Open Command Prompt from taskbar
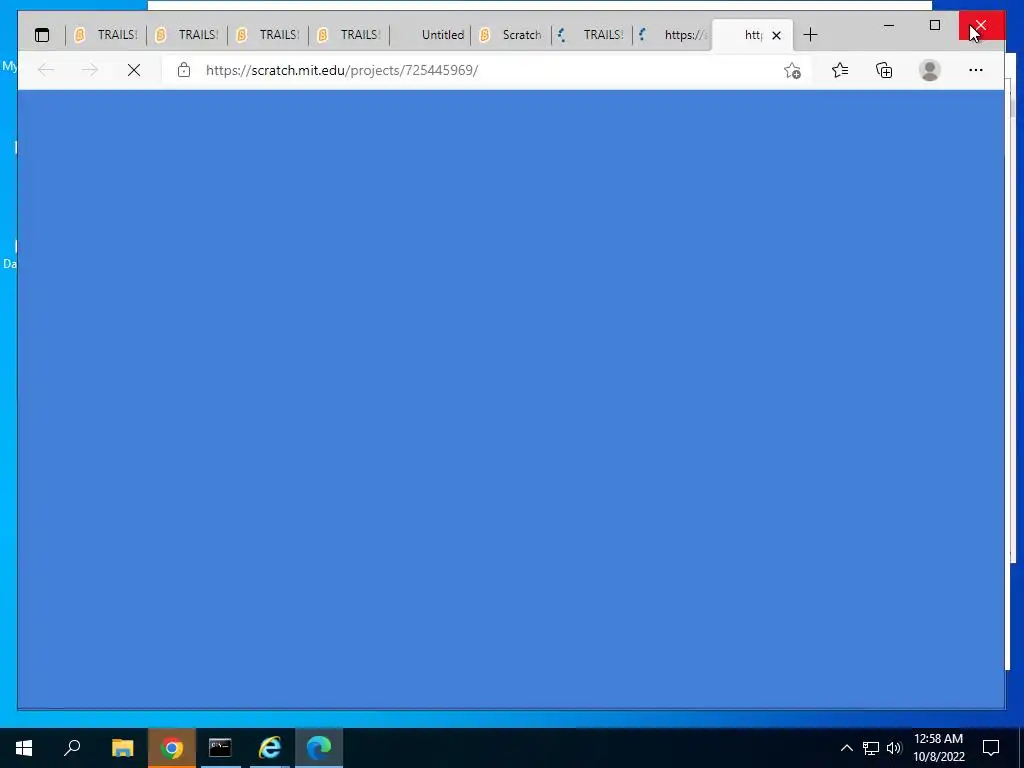The image size is (1024, 768). (x=220, y=748)
